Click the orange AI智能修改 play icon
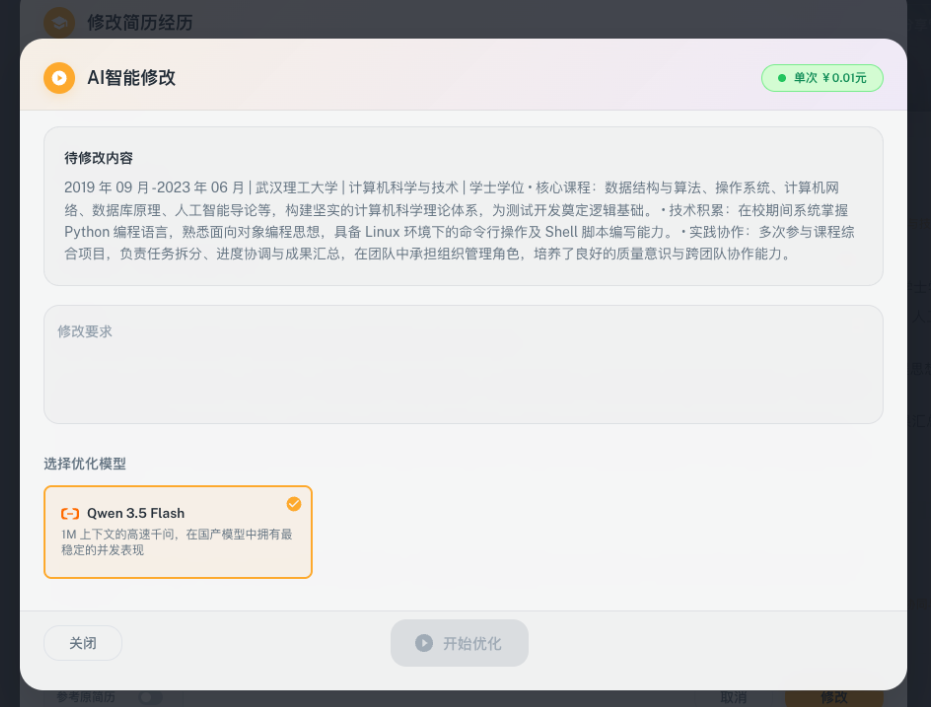The image size is (931, 707). pyautogui.click(x=59, y=78)
